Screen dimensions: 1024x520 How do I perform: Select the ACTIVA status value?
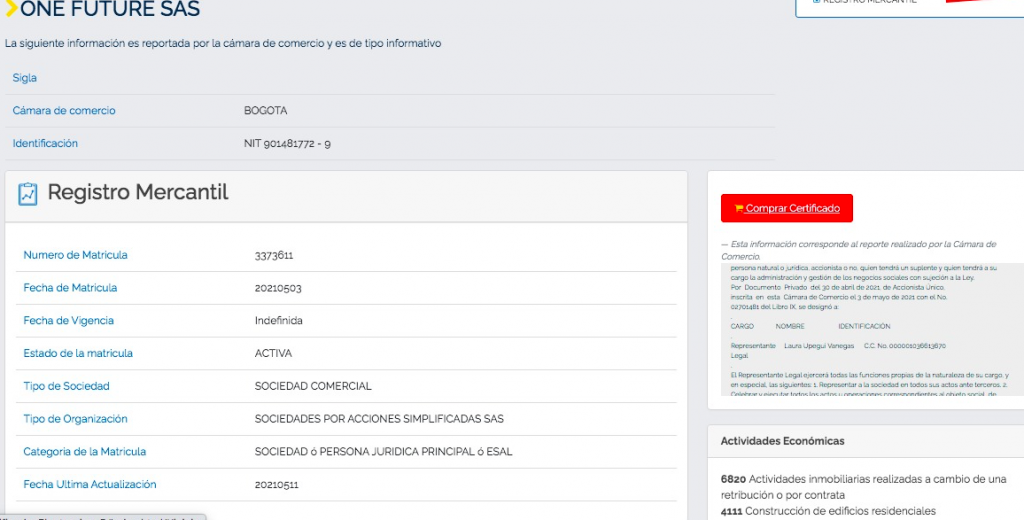click(273, 353)
